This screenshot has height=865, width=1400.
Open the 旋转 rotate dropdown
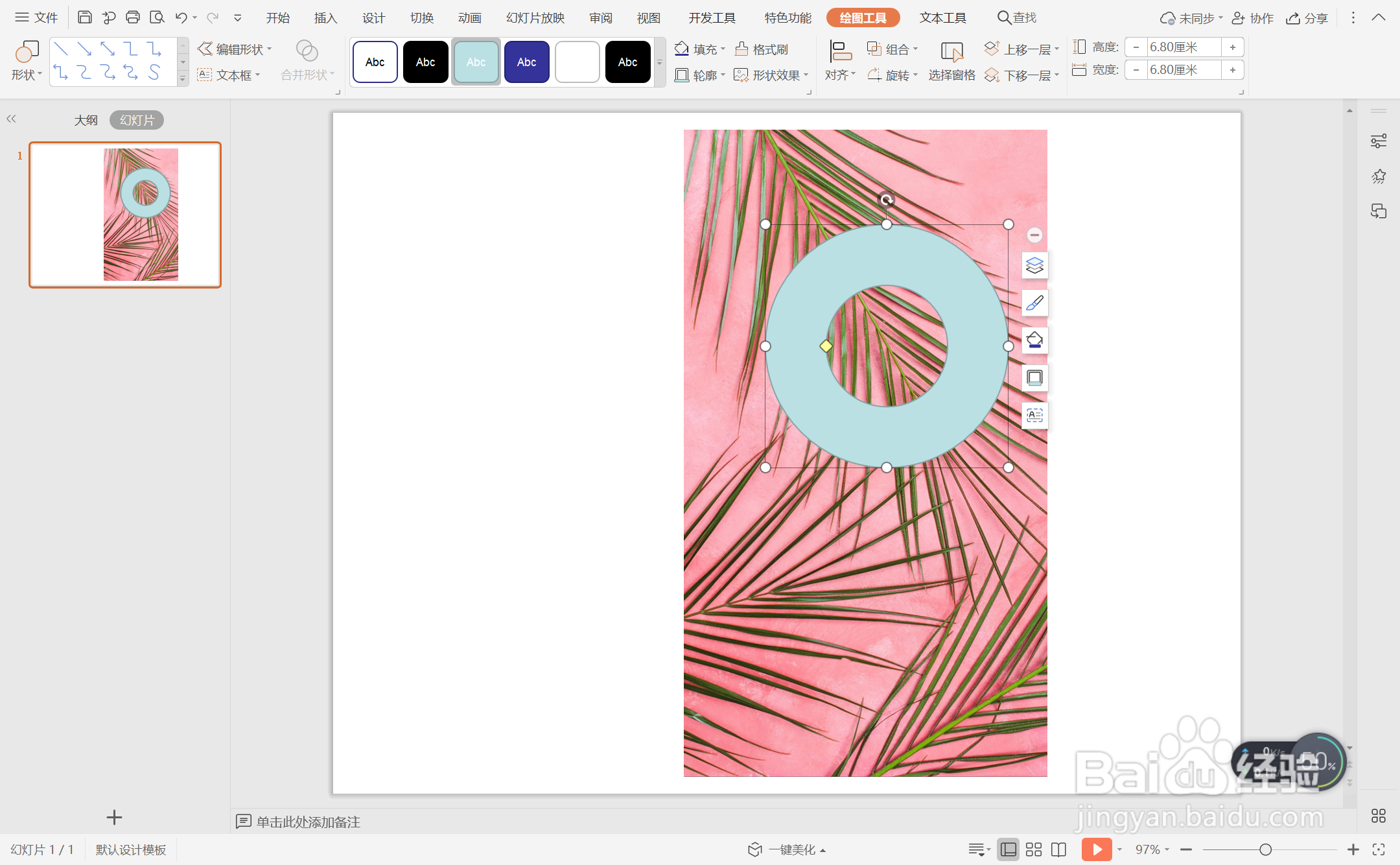[892, 75]
